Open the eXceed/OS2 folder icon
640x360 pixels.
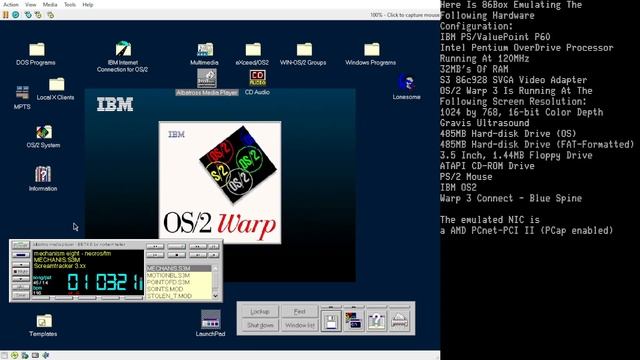pyautogui.click(x=253, y=49)
